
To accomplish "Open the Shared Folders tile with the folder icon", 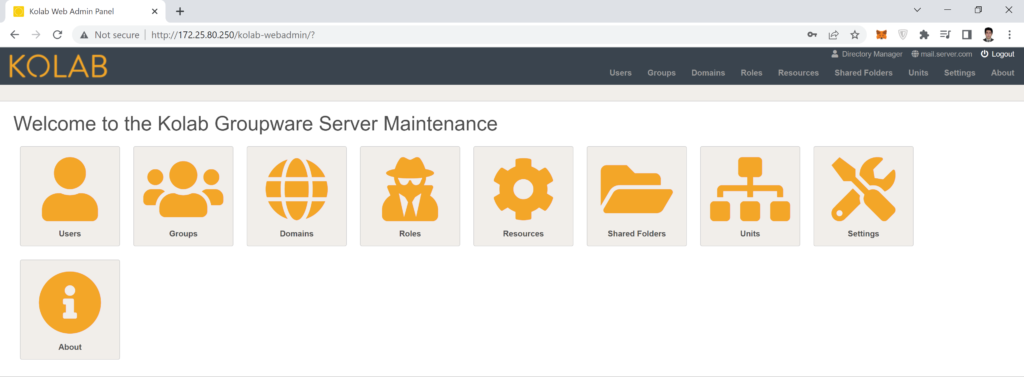I will coord(637,196).
